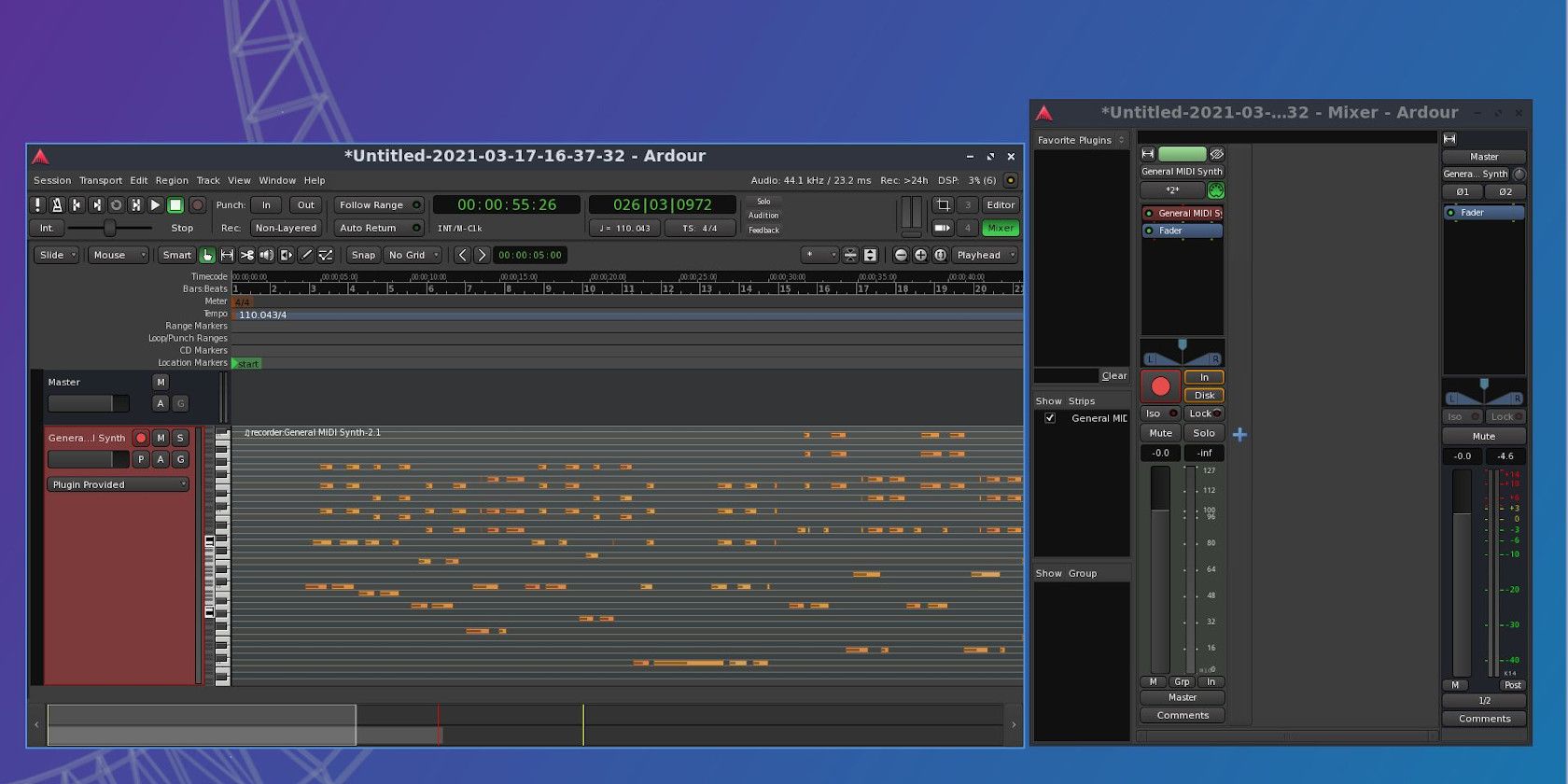Click the blue plus add-strip icon in mixer
1568x784 pixels.
pos(1239,435)
